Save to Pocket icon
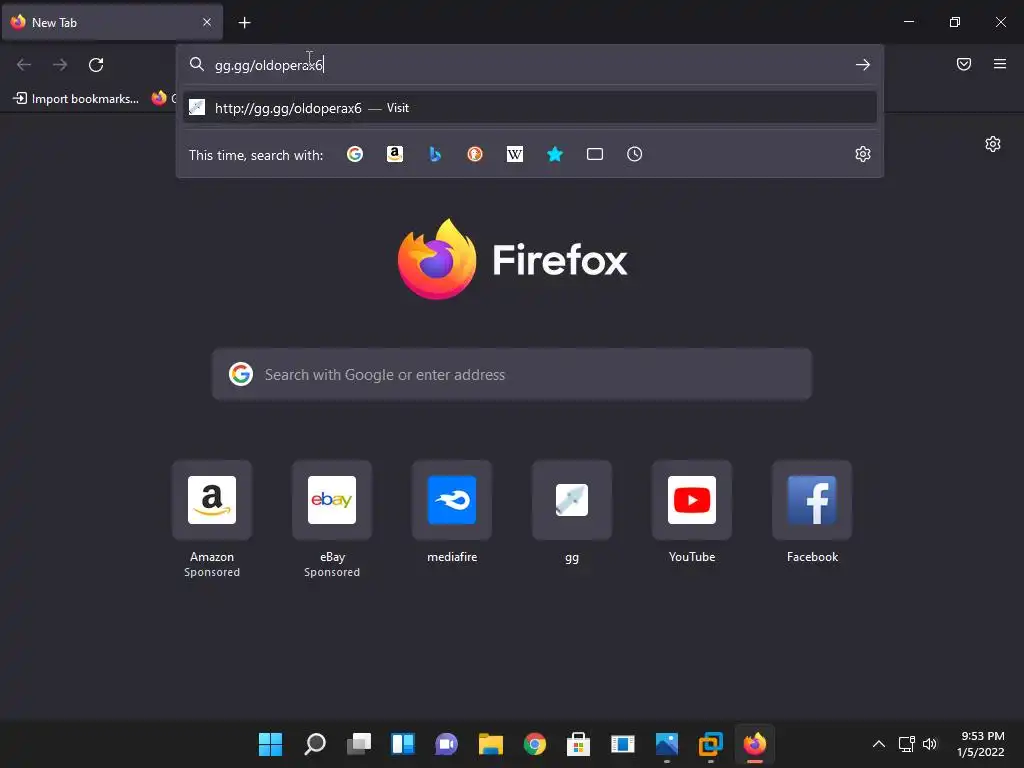Viewport: 1024px width, 768px height. pos(964,64)
